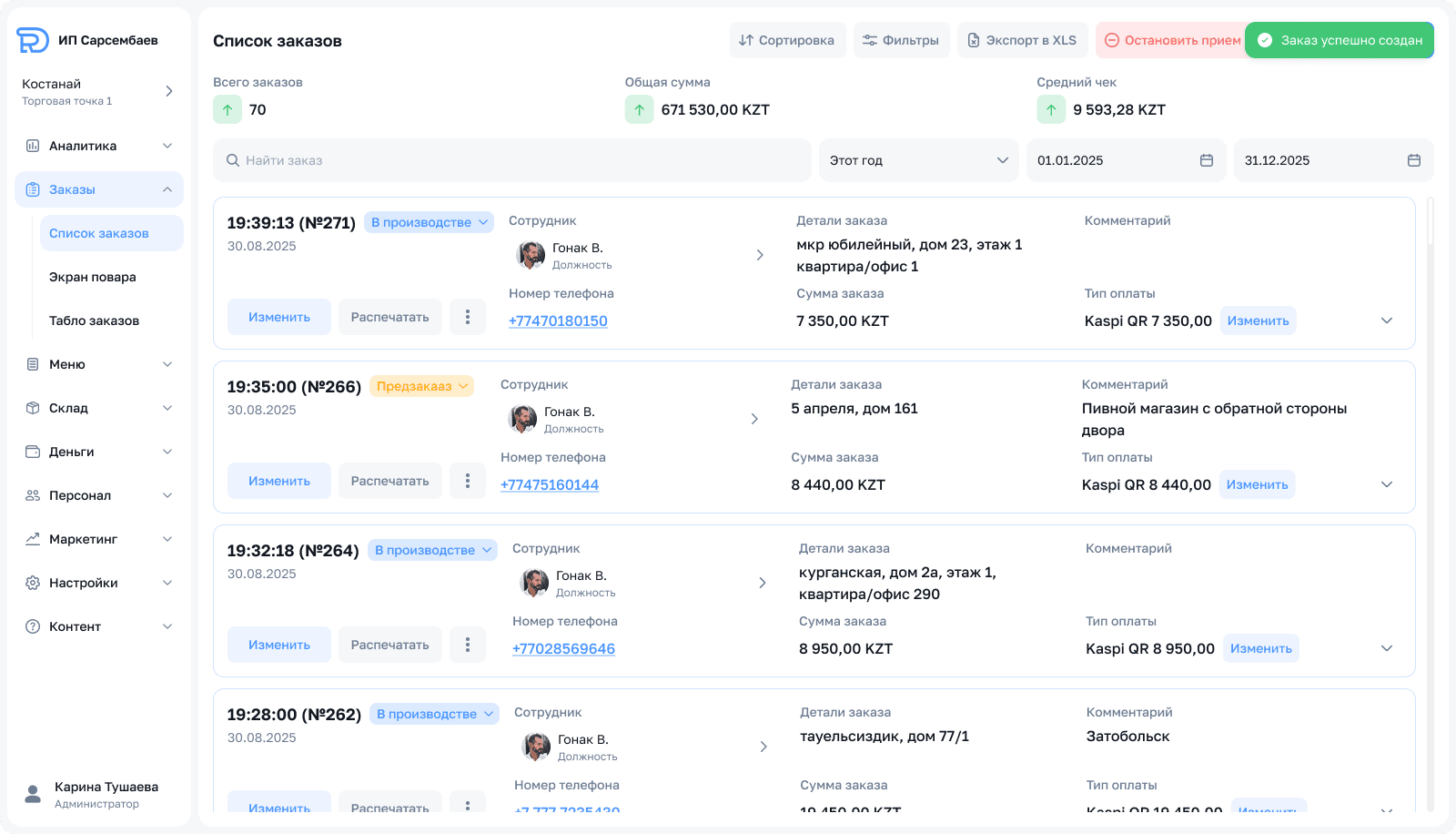Open the three-dot menu for order №266
The width and height of the screenshot is (1456, 834).
click(468, 481)
